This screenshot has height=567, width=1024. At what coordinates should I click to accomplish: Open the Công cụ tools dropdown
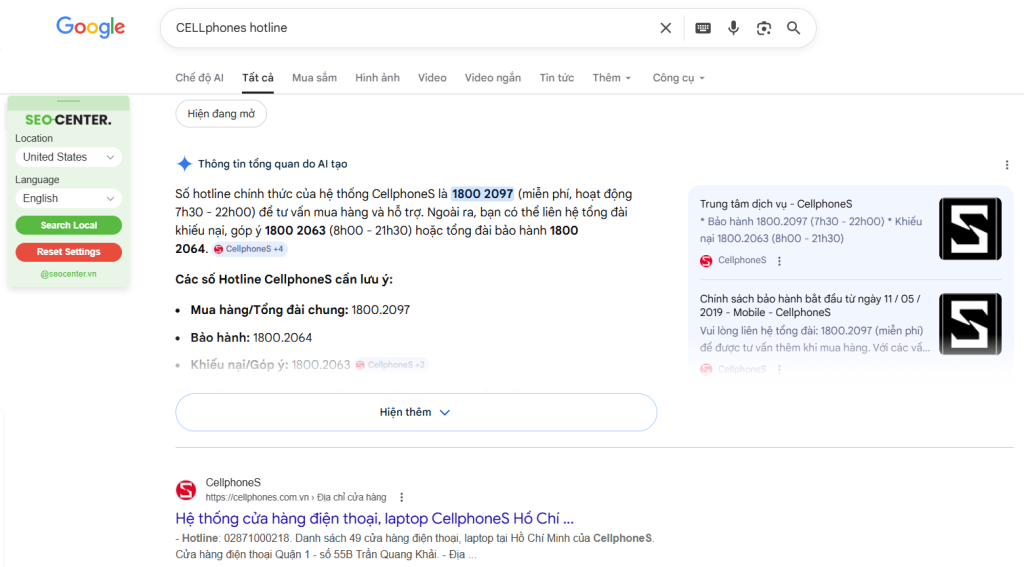(x=679, y=78)
